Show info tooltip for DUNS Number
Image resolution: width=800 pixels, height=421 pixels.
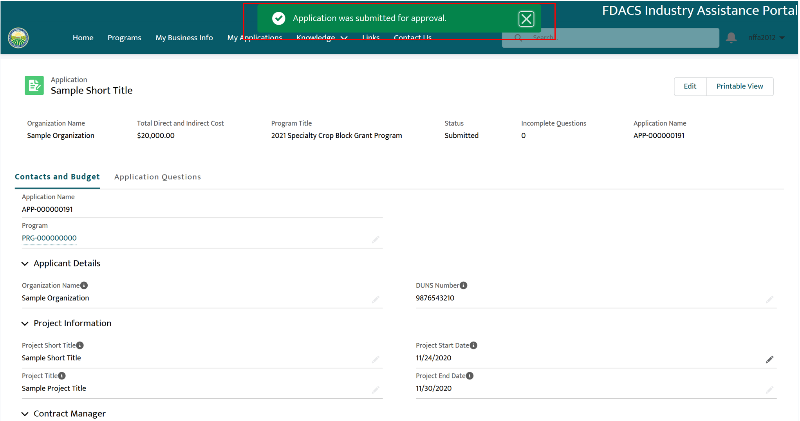(463, 285)
